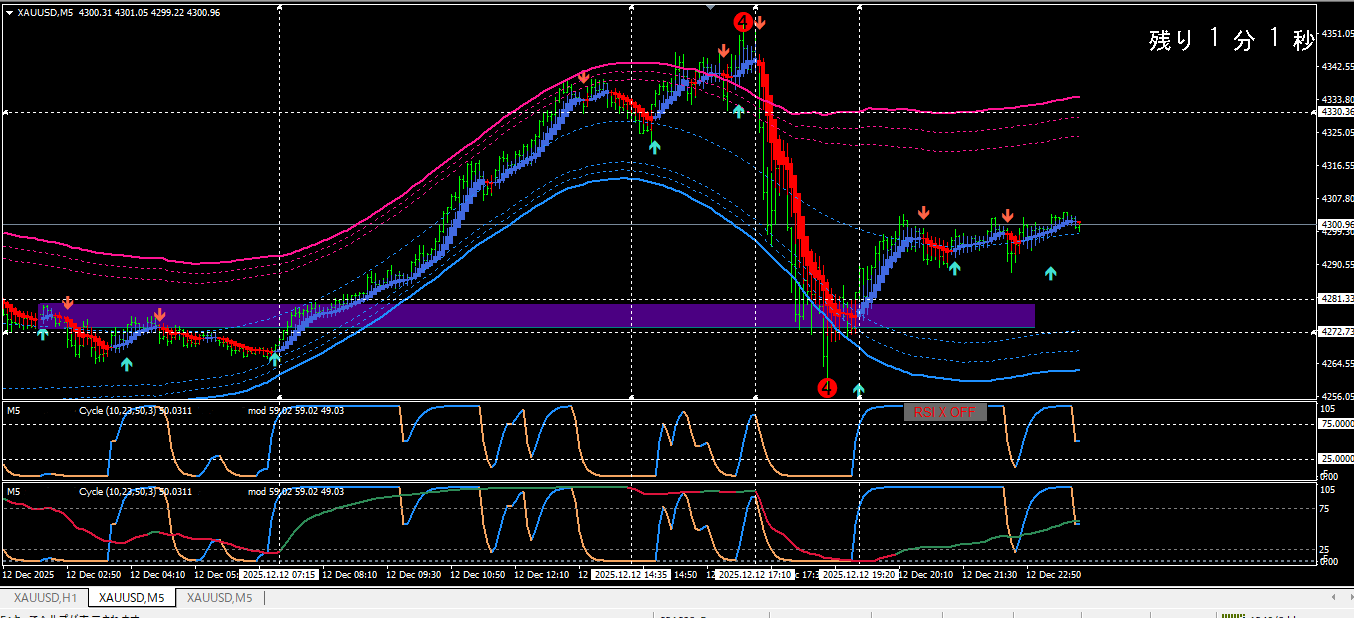Click the 2025.12.12 07:15 time label
Image resolution: width=1354 pixels, height=618 pixels.
coord(279,575)
